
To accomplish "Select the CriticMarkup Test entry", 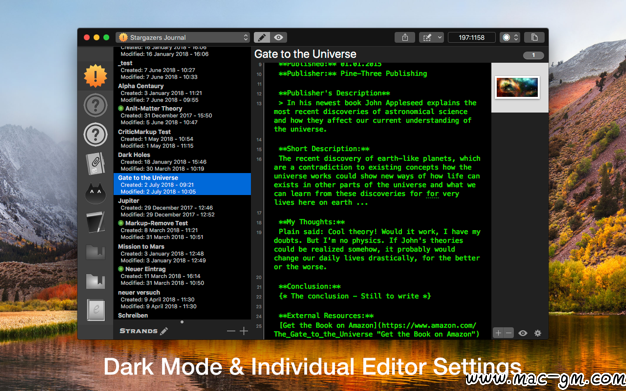I will tap(182, 139).
